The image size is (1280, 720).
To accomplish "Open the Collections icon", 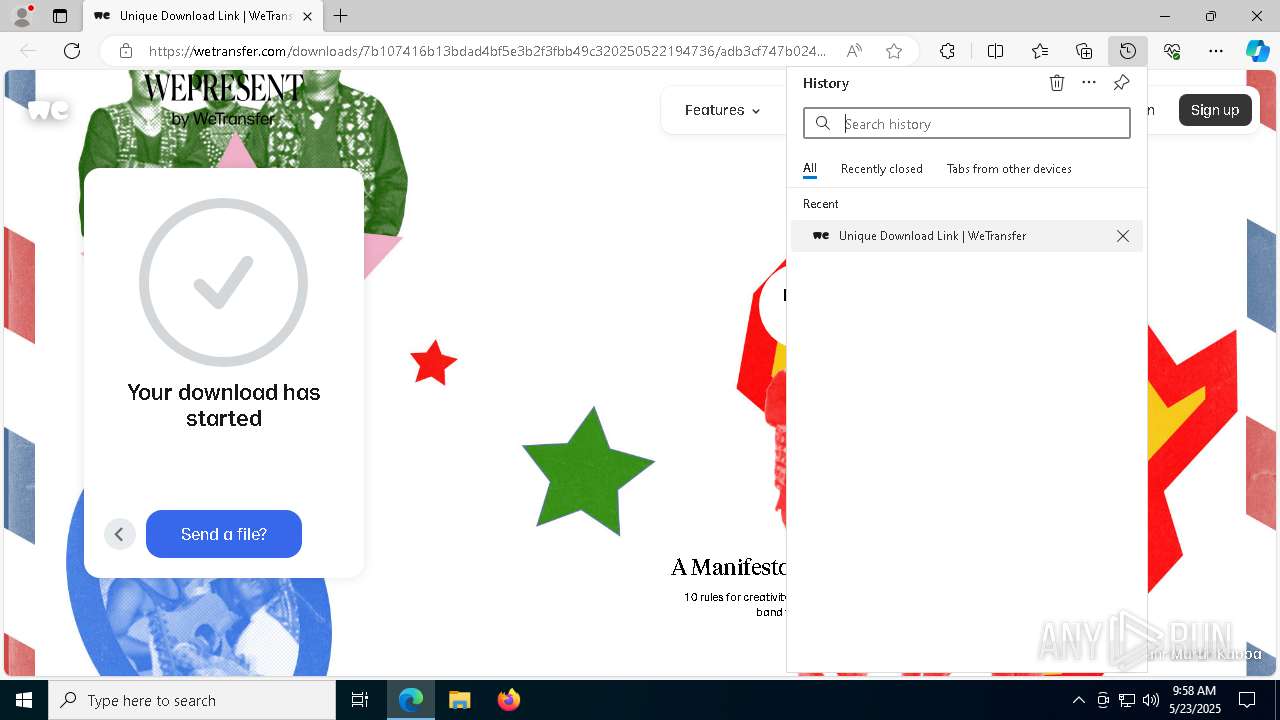I will (1084, 51).
